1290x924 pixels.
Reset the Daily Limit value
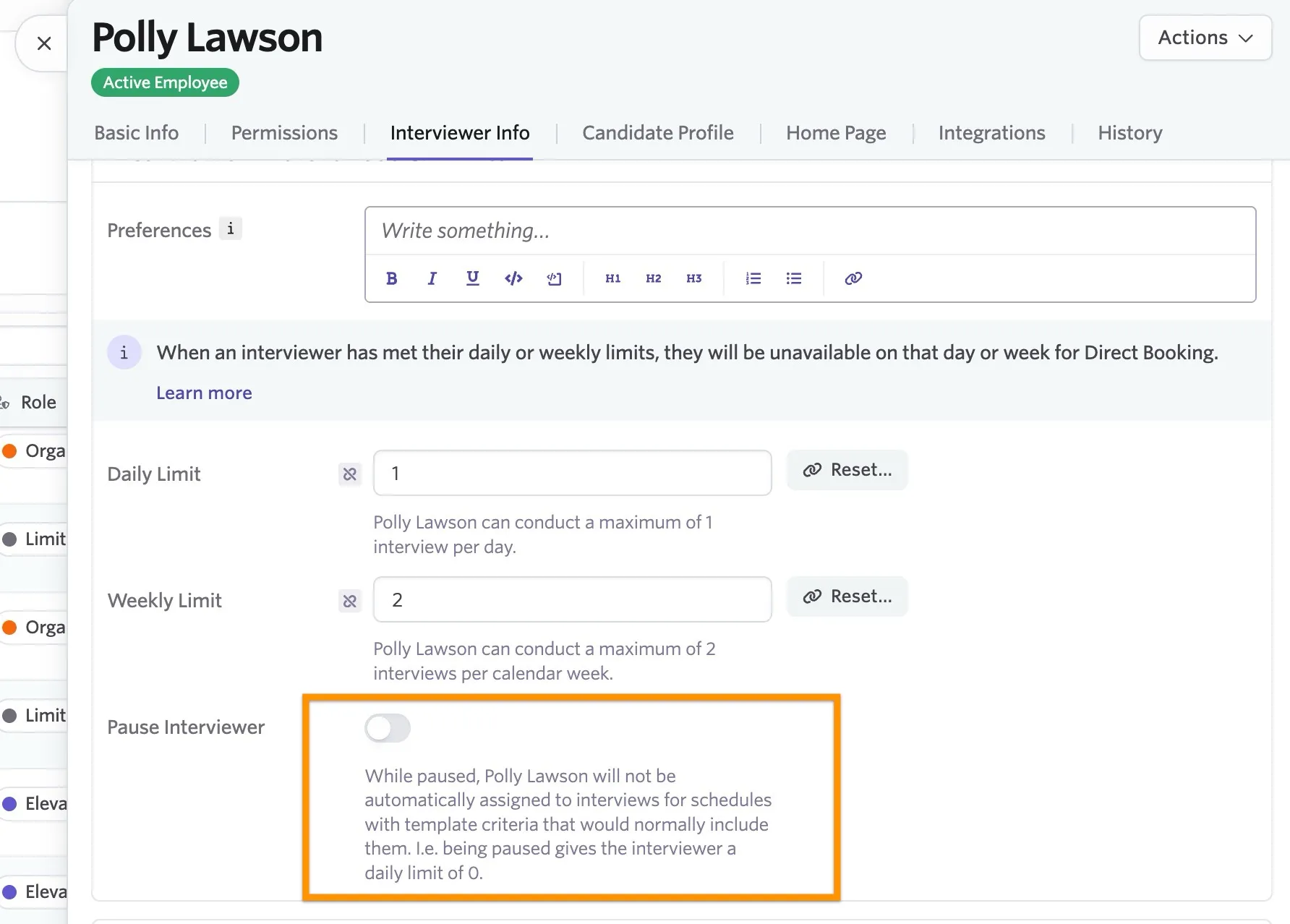tap(847, 470)
